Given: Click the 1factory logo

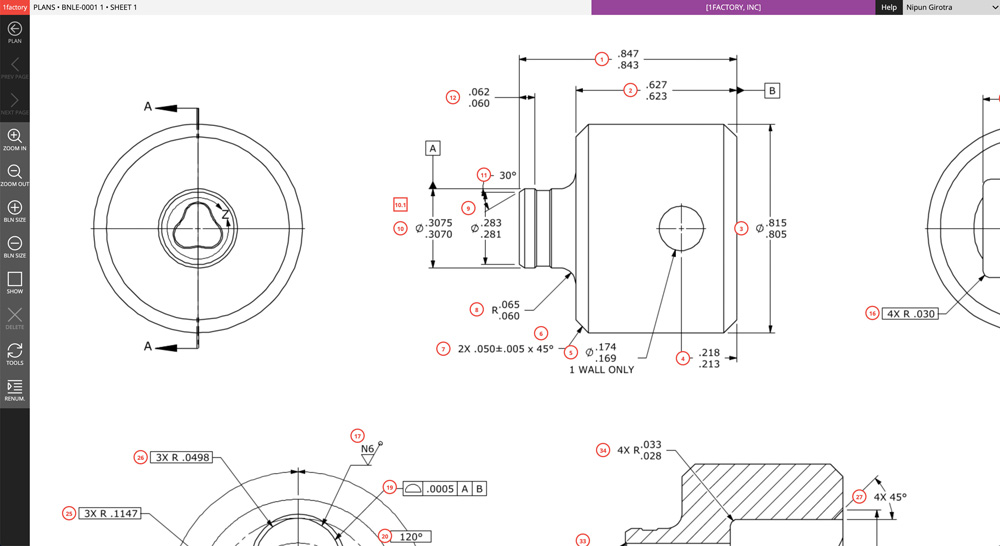Looking at the screenshot, I should (15, 7).
